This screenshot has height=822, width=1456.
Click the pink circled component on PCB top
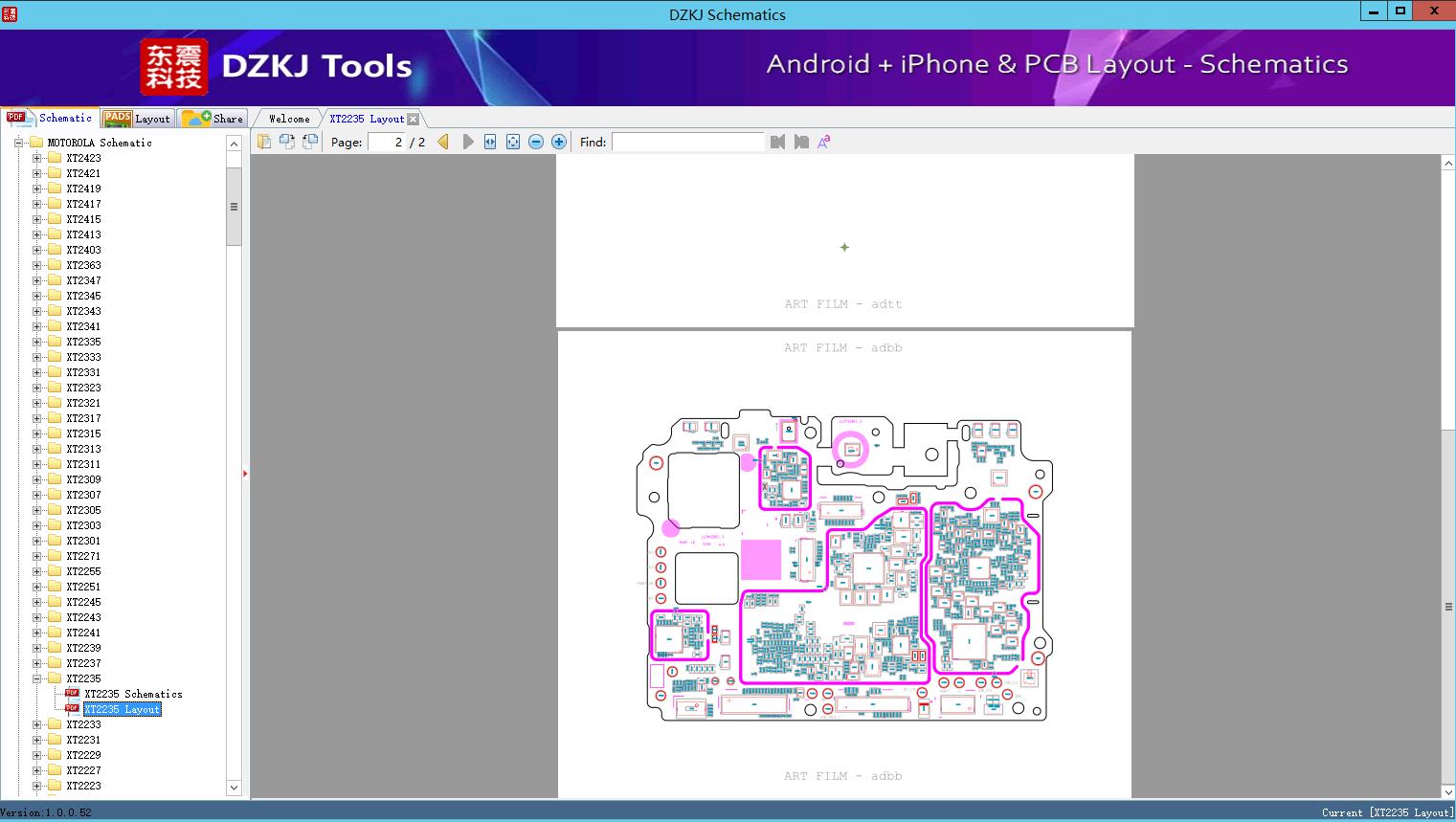[x=851, y=449]
